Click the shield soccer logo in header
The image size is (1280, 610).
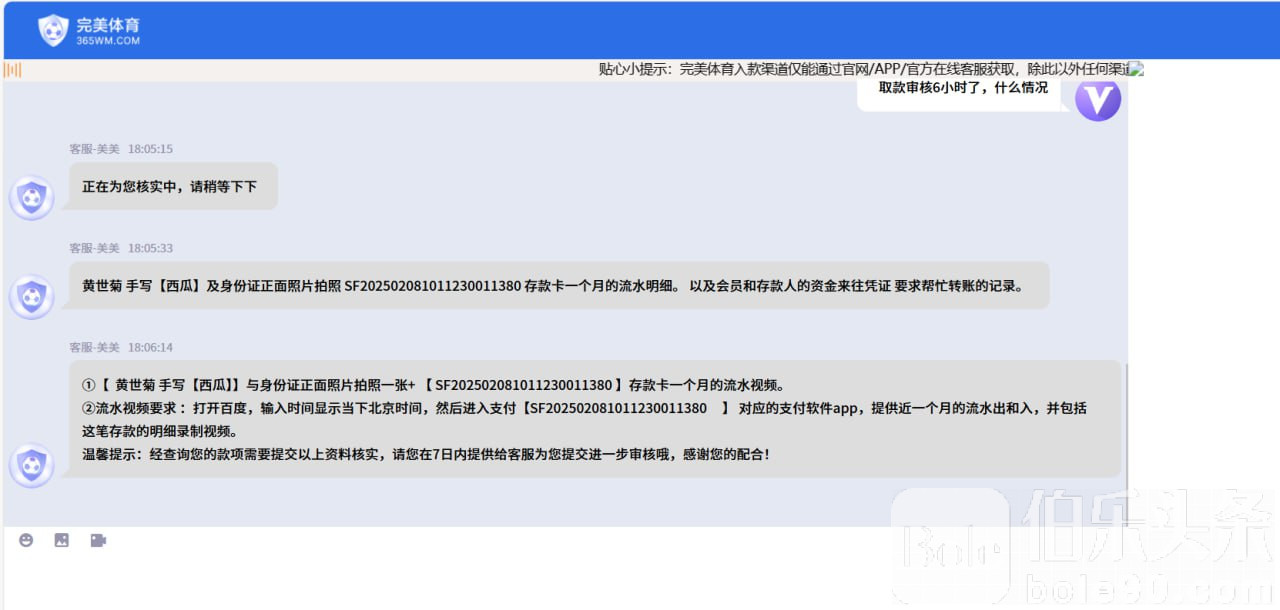[53, 31]
